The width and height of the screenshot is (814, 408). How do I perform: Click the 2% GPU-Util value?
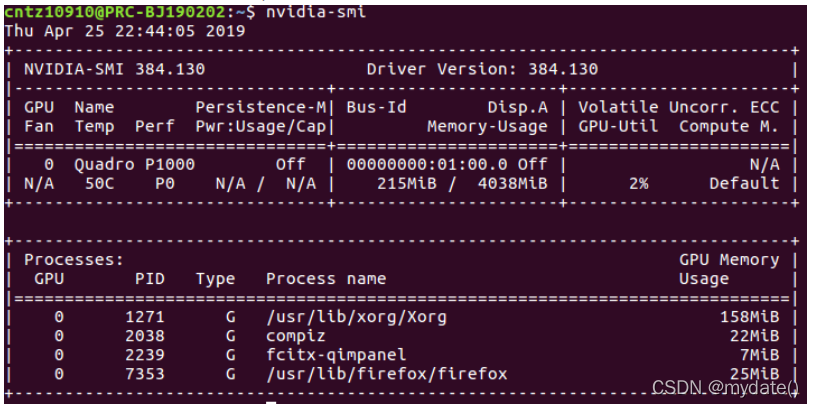pyautogui.click(x=639, y=184)
